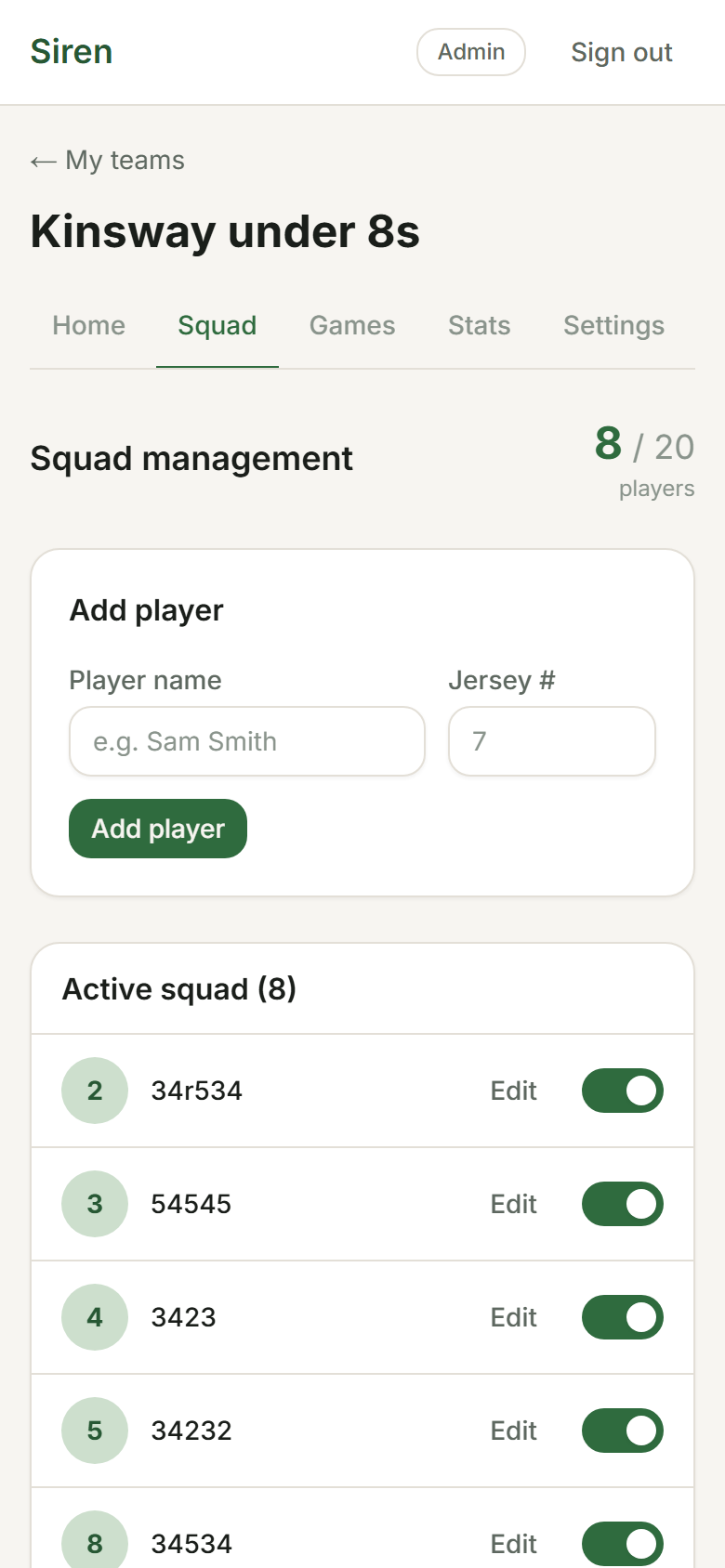Viewport: 725px width, 1568px height.
Task: Click the Admin badge button
Action: tap(471, 52)
